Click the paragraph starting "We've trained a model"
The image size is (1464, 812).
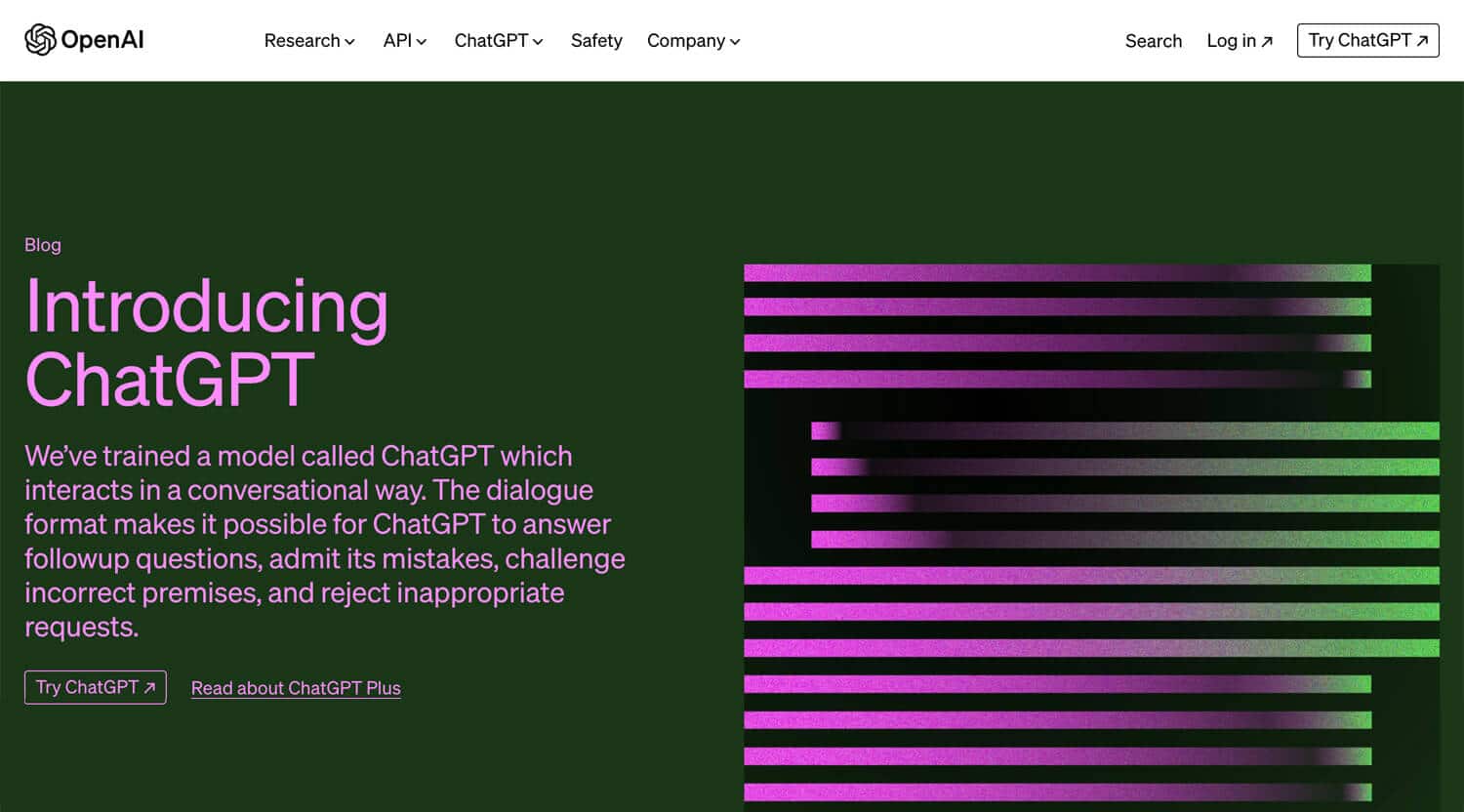[x=325, y=541]
